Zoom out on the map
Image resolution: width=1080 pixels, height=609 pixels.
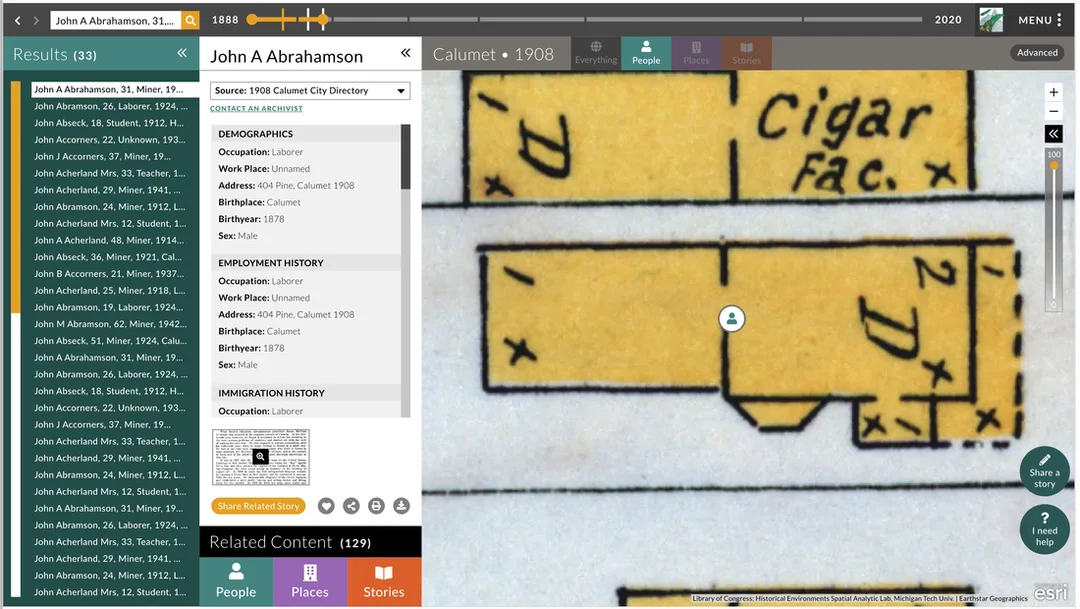pyautogui.click(x=1053, y=111)
